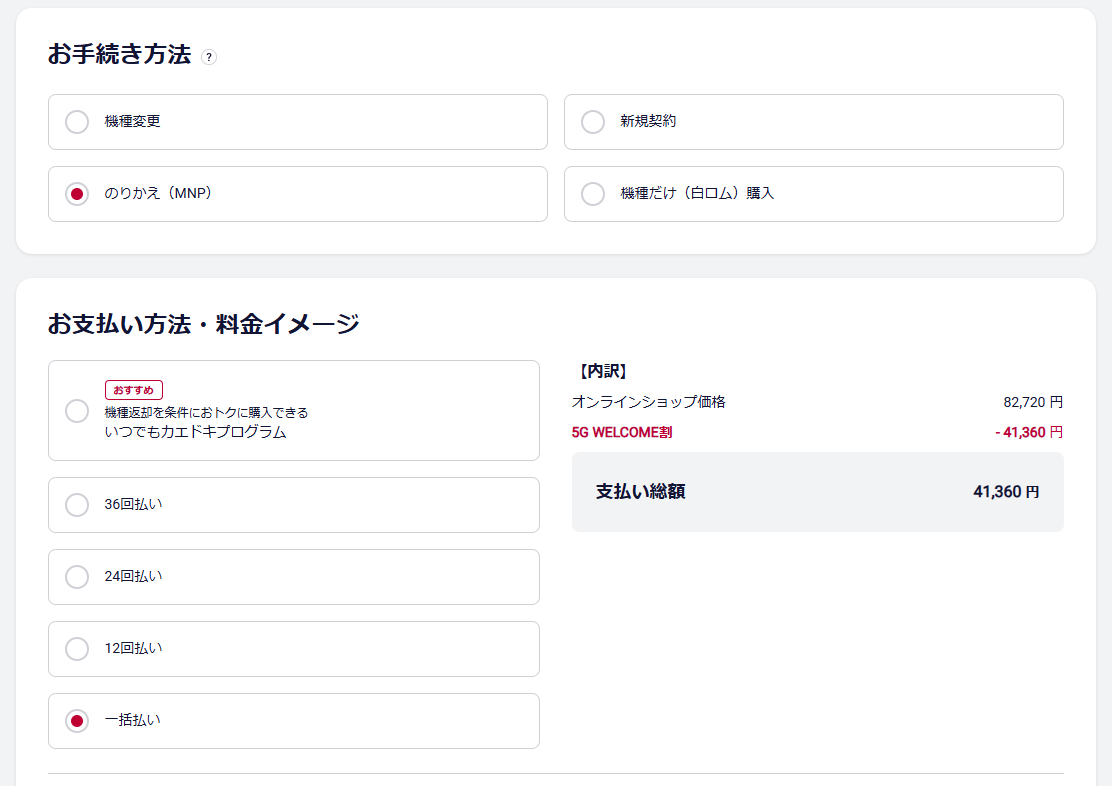The width and height of the screenshot is (1112, 786).
Task: Click the red おすすめ badge
Action: pos(133,390)
